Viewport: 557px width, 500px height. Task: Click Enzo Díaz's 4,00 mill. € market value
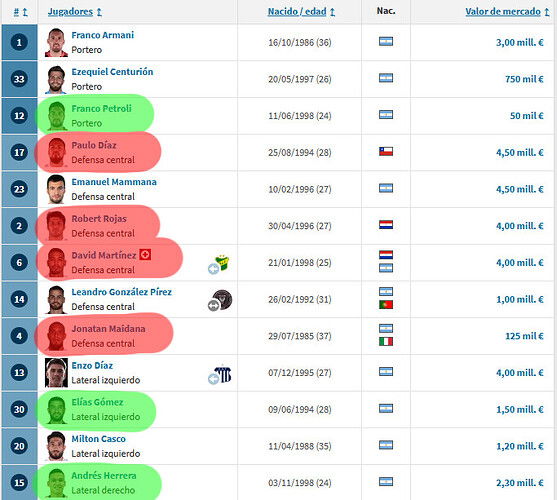520,373
